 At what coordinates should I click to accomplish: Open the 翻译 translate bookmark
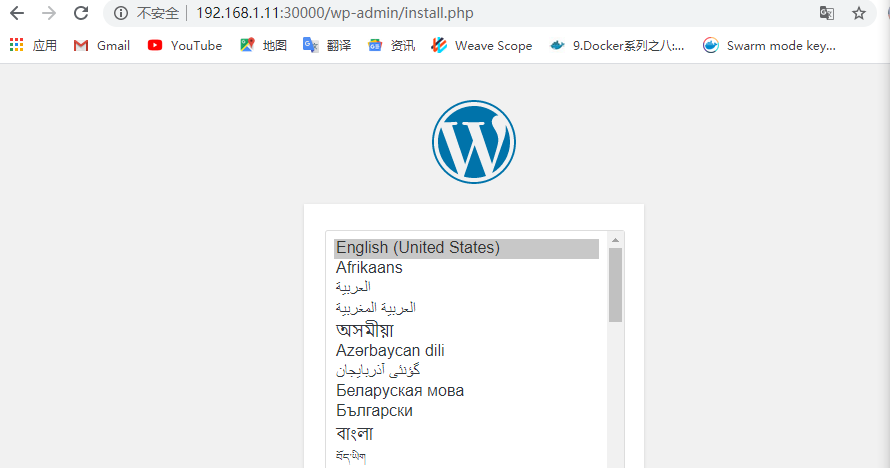(327, 45)
